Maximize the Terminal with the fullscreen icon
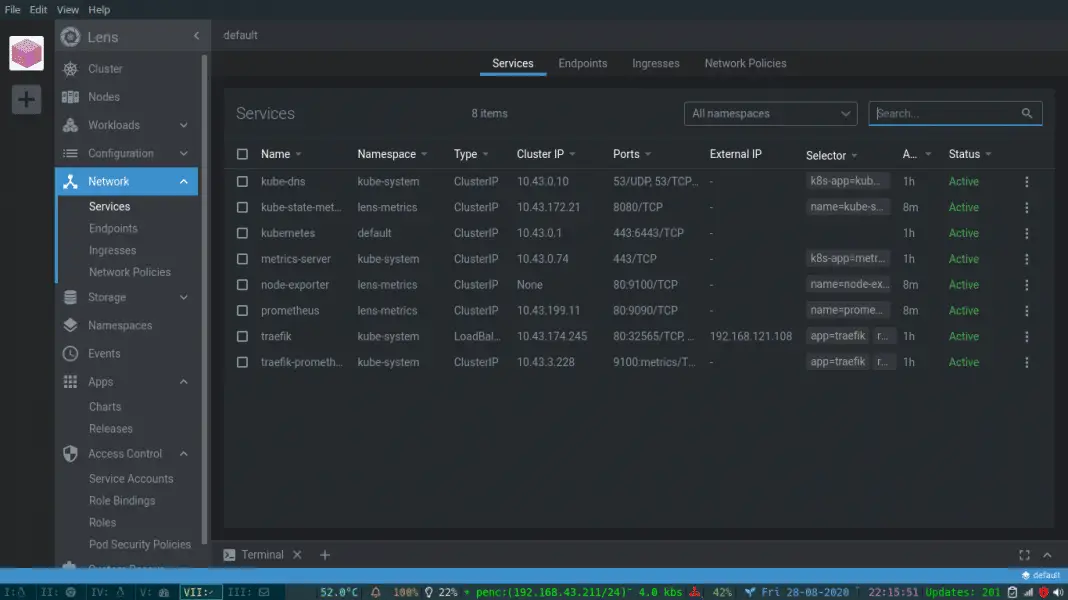 pos(1024,554)
